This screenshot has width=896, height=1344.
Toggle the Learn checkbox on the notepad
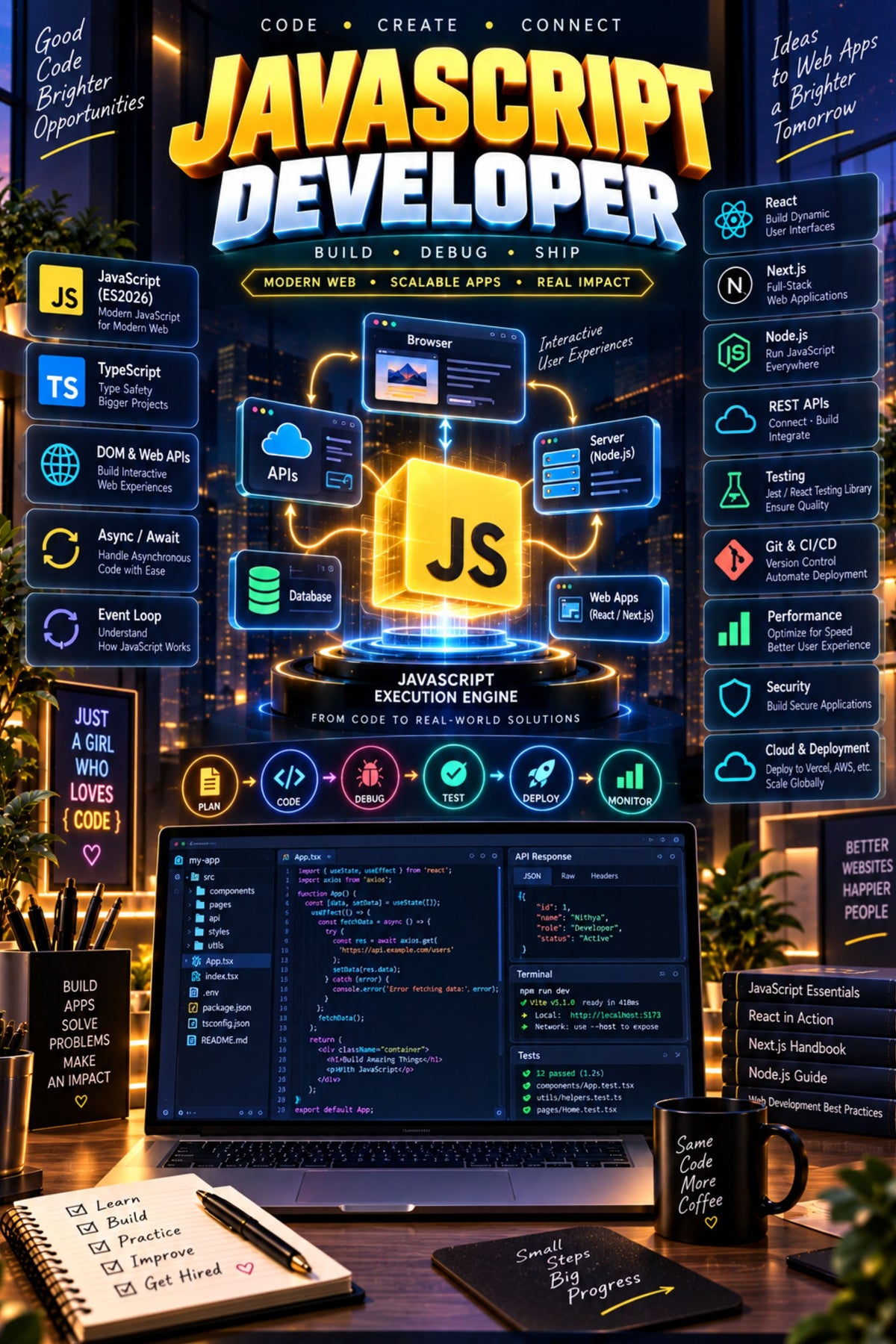pyautogui.click(x=76, y=1209)
